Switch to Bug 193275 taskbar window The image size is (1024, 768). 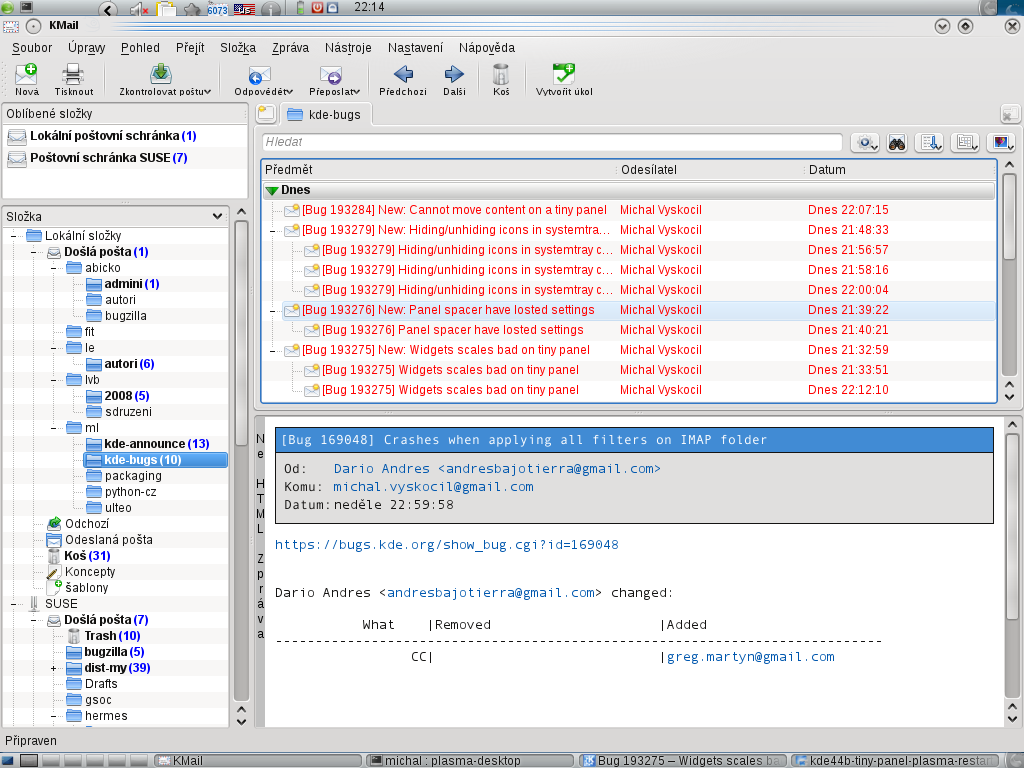click(x=683, y=761)
